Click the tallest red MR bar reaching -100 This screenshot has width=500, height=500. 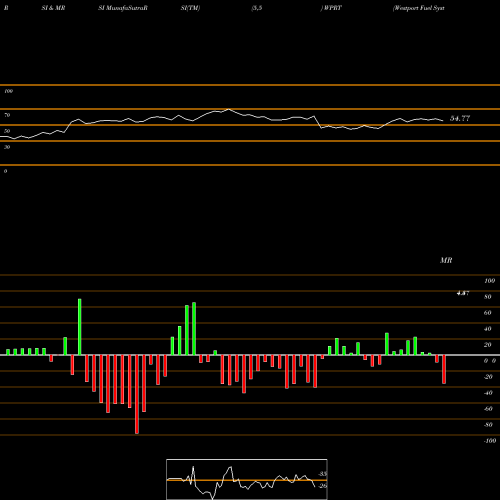click(x=137, y=394)
